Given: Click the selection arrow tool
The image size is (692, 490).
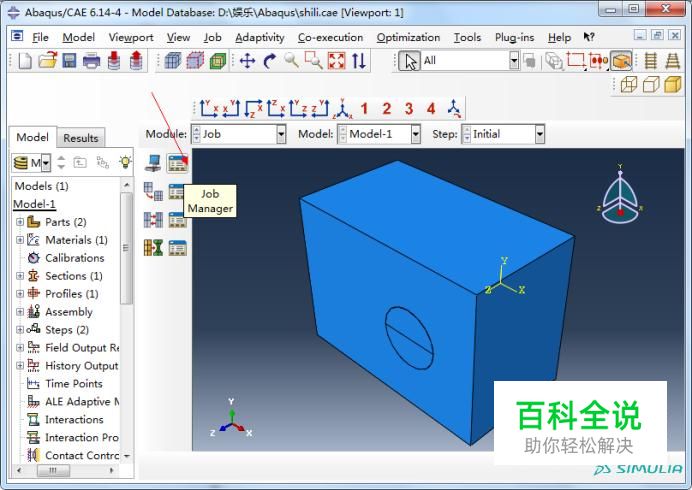Looking at the screenshot, I should tap(409, 61).
